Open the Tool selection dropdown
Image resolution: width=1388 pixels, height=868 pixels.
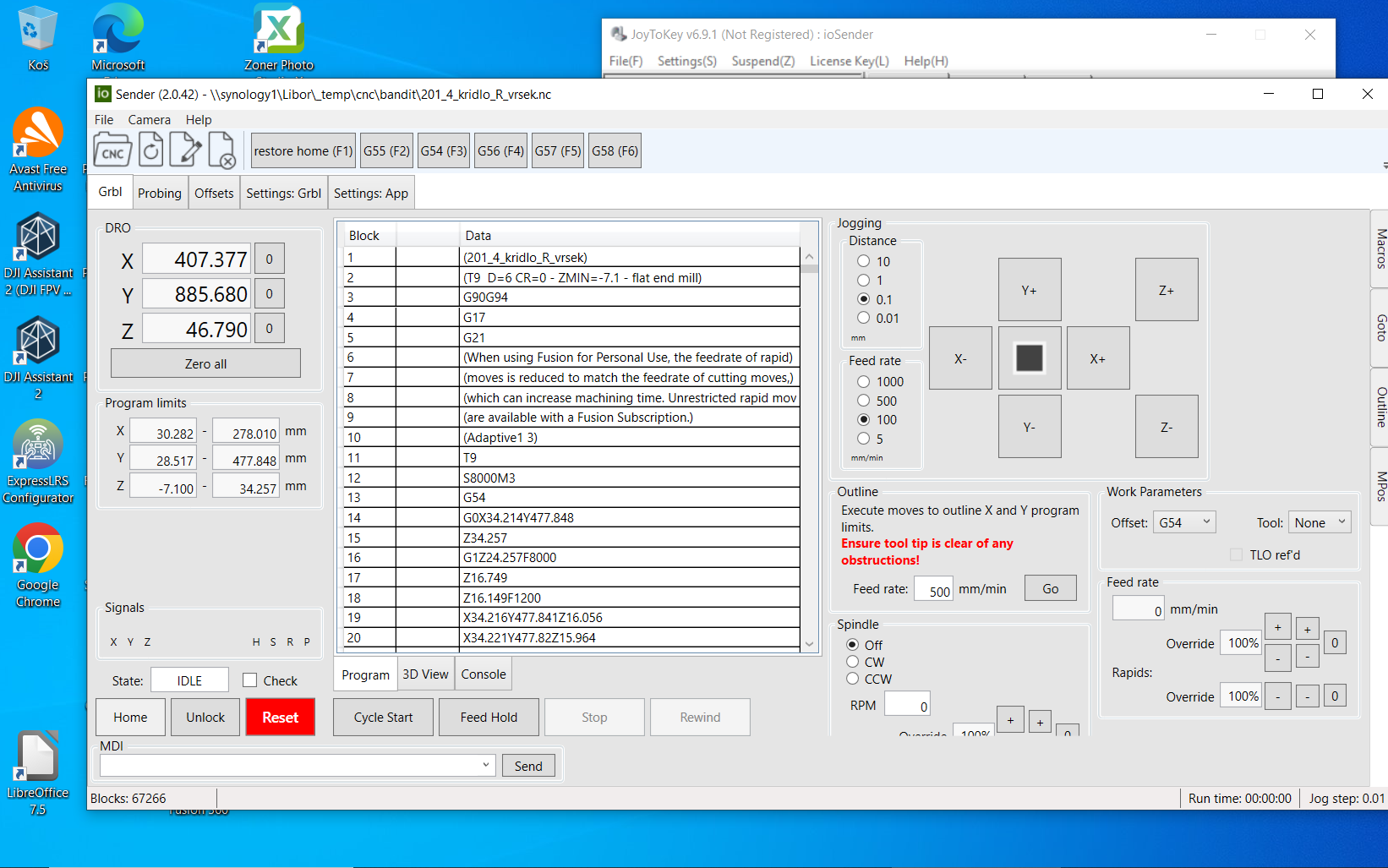pos(1319,522)
